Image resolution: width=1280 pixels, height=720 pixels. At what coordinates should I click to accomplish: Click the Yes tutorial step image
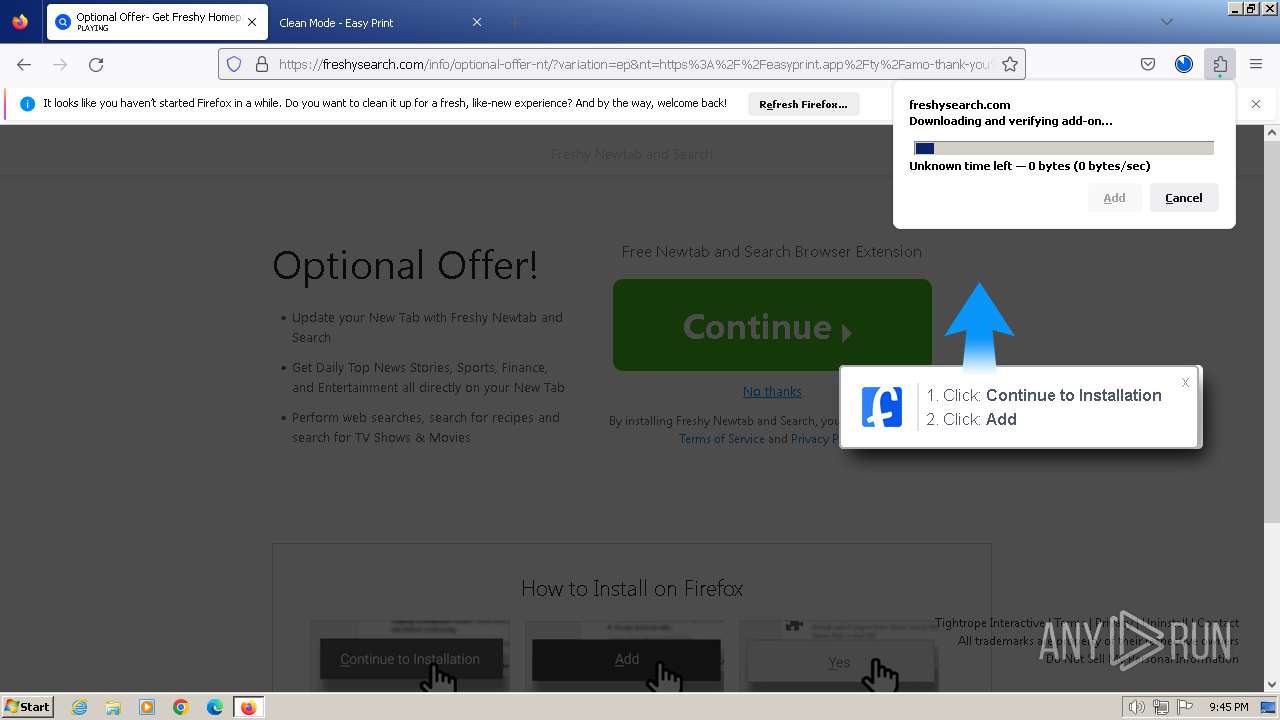(x=839, y=657)
